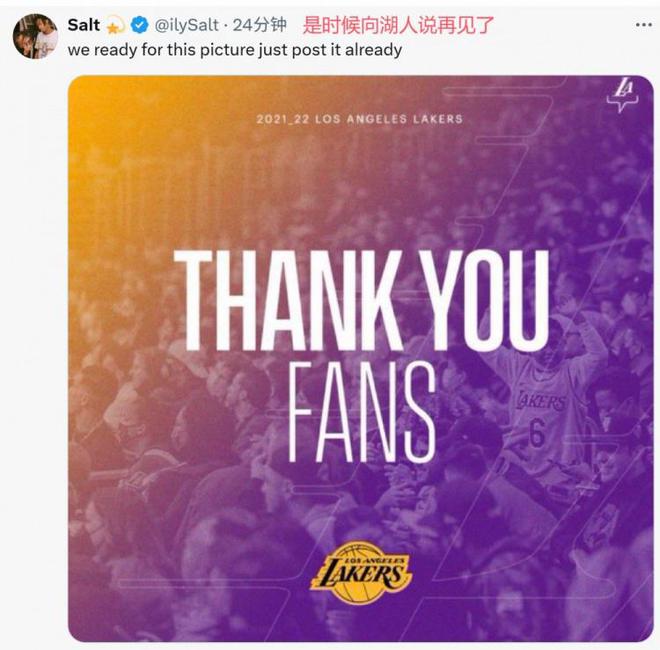Viewport: 660px width, 650px height.
Task: Open the Thank You Fans image
Action: [361, 359]
